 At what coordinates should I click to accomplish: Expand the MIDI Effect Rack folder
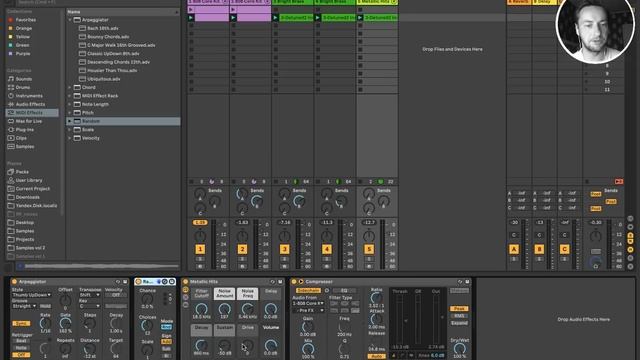[x=70, y=96]
